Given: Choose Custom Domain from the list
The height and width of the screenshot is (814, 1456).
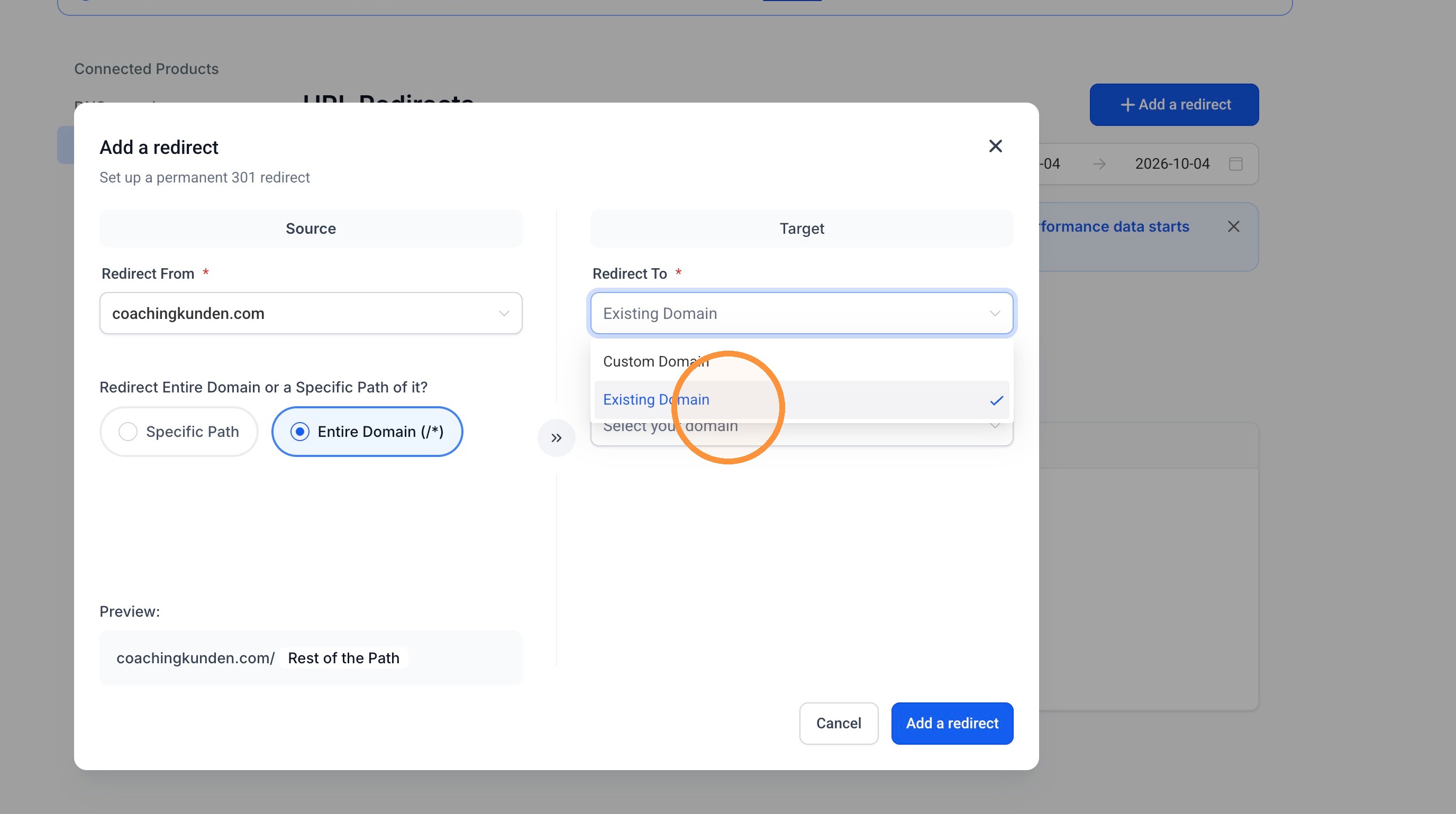Looking at the screenshot, I should click(x=802, y=362).
